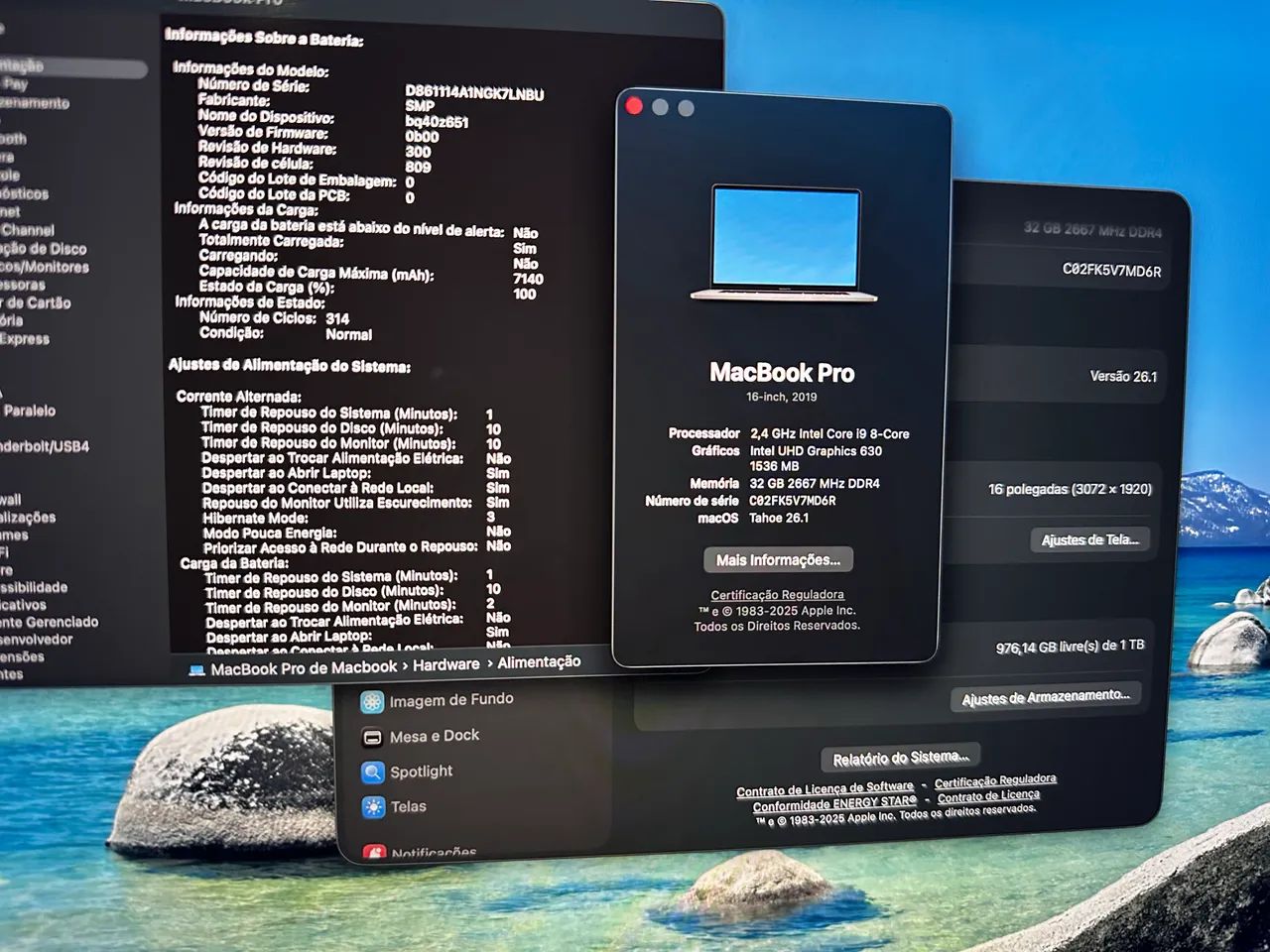Click the Telas settings icon
Screen dimensions: 1270x952
372,807
